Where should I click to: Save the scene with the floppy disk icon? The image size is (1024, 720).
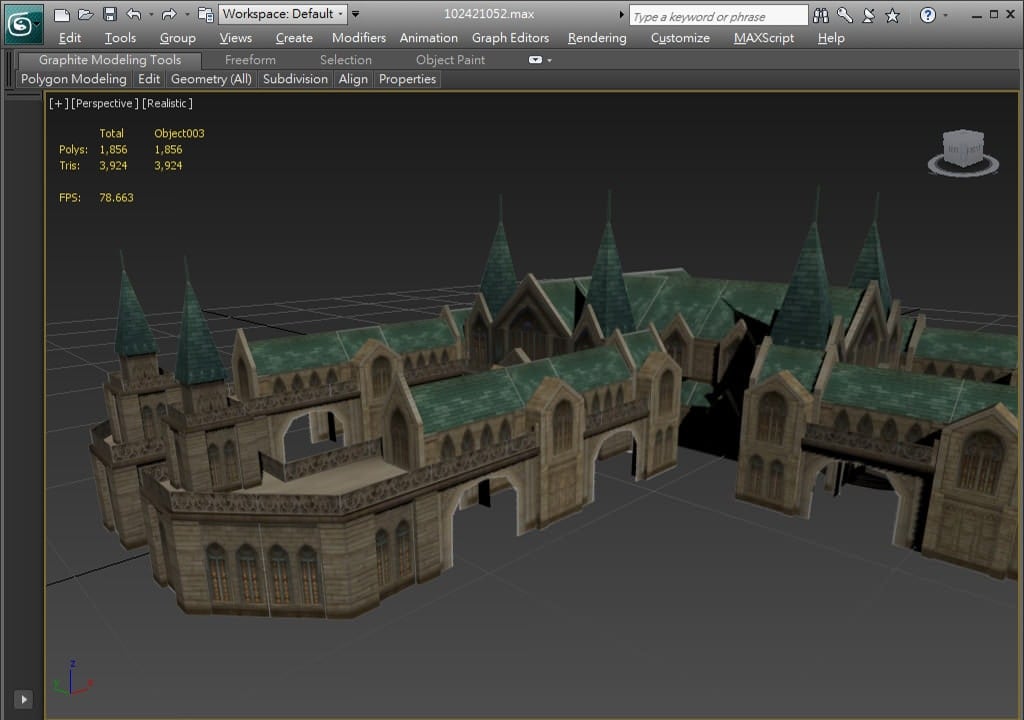click(x=109, y=15)
